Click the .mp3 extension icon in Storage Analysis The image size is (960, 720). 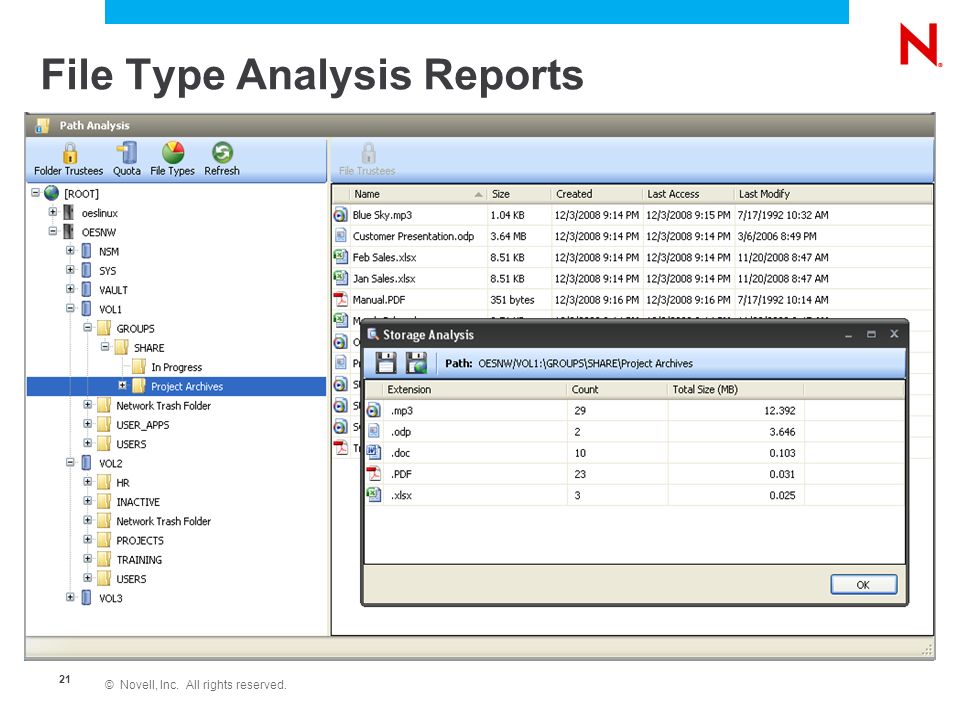coord(373,411)
